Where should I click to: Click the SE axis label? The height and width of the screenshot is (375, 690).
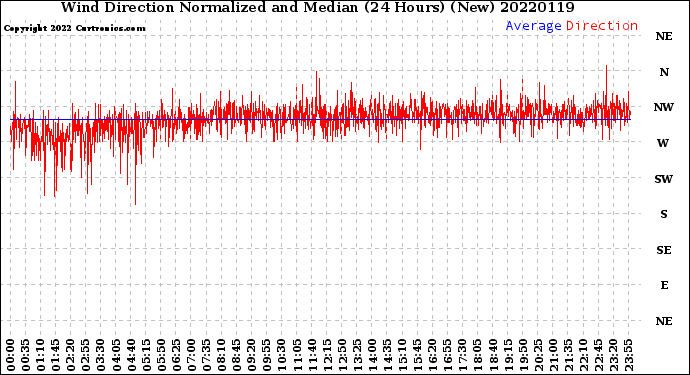coord(664,250)
